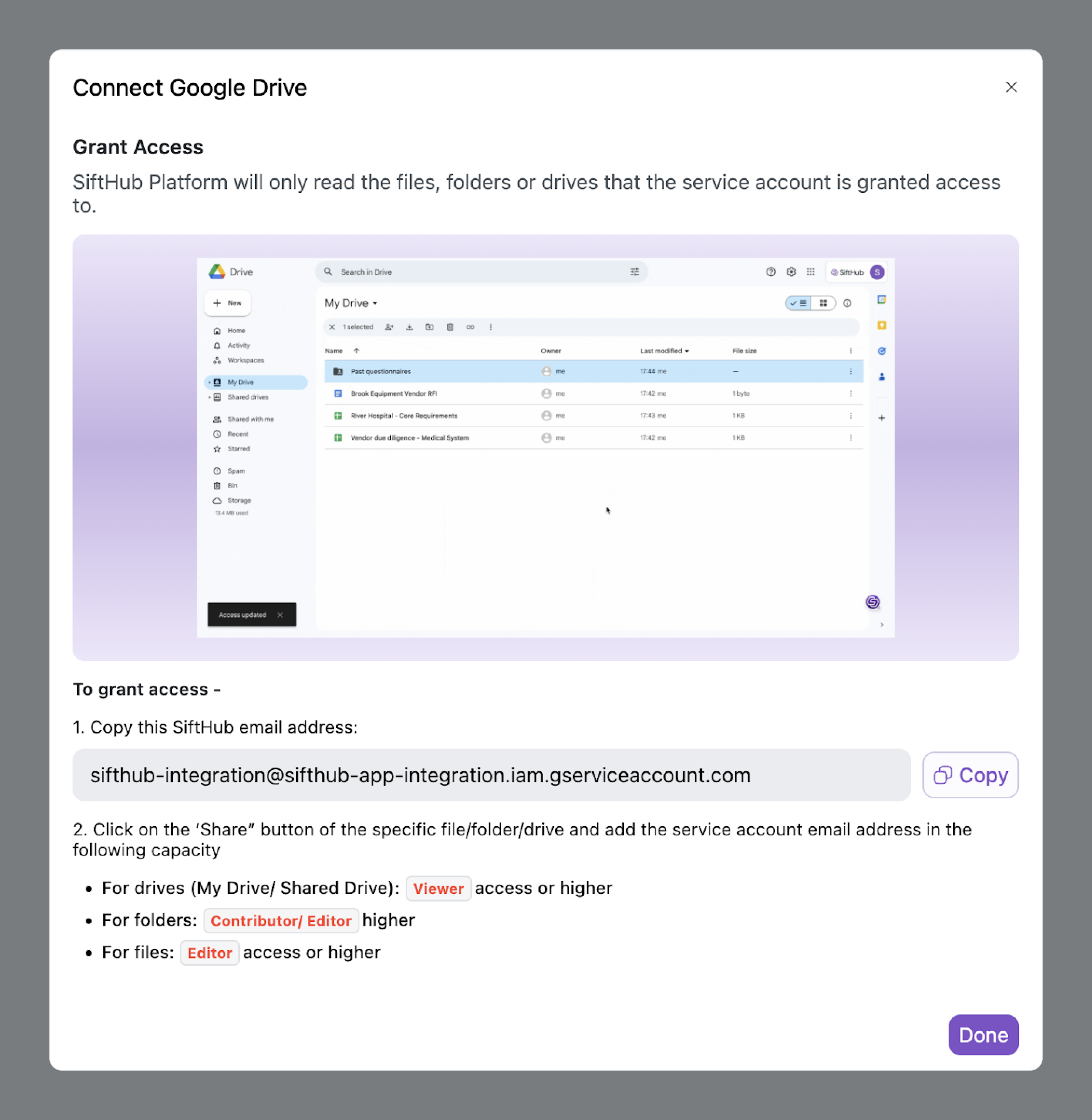This screenshot has height=1120, width=1092.
Task: Click the Copy button for SiftHub email
Action: [x=970, y=774]
